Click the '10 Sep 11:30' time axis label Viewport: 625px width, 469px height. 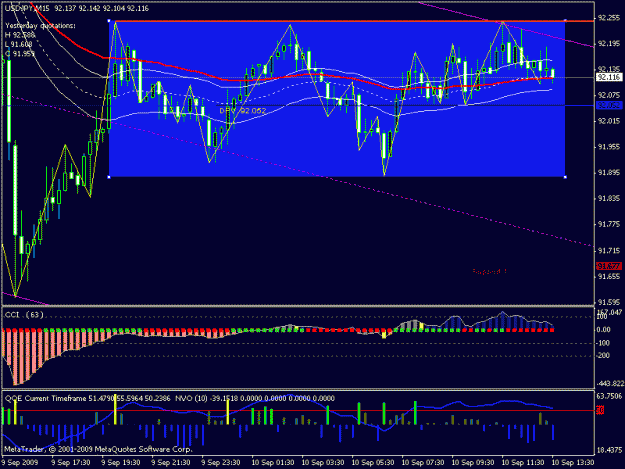[523, 462]
